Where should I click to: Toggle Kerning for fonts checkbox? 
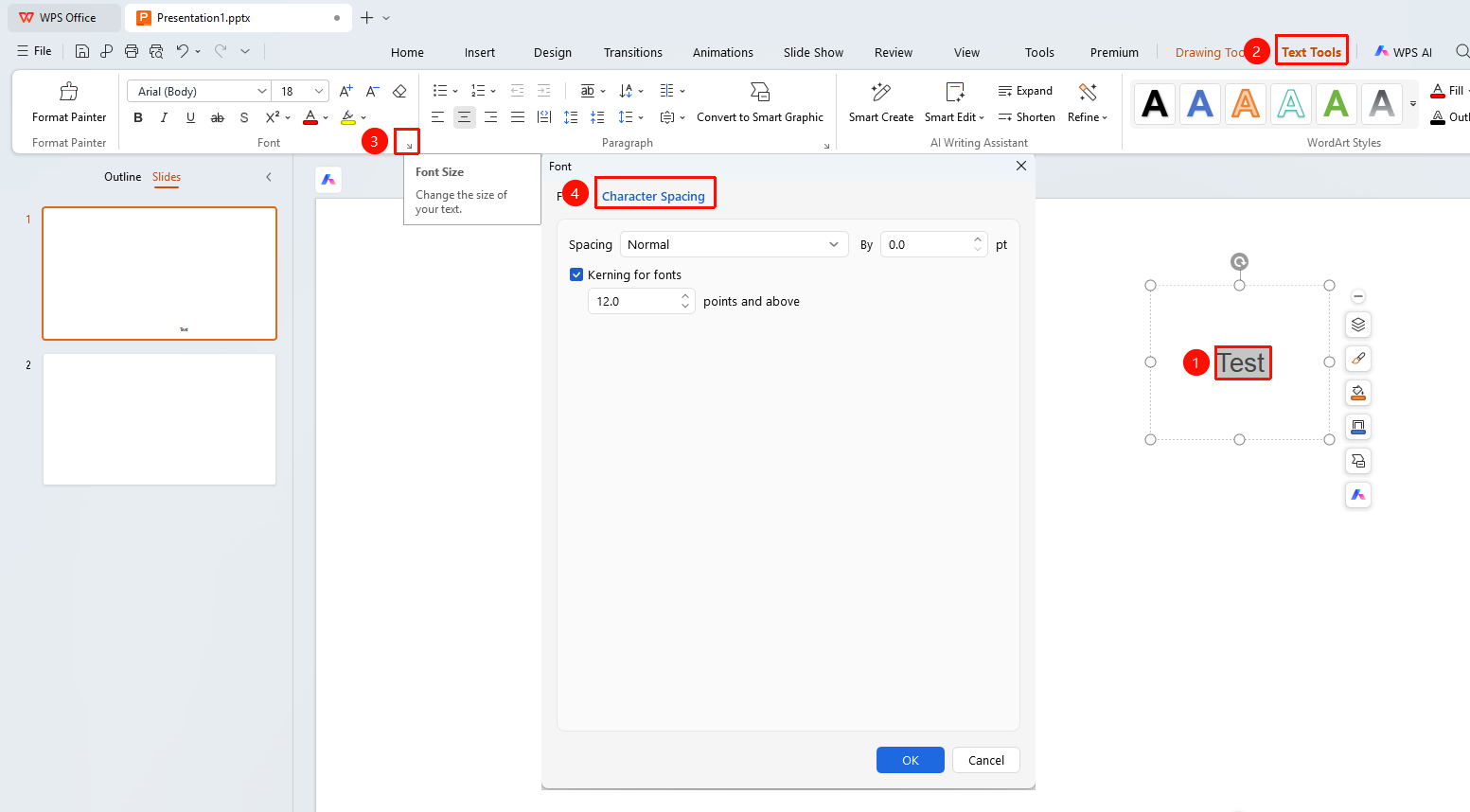(x=576, y=274)
